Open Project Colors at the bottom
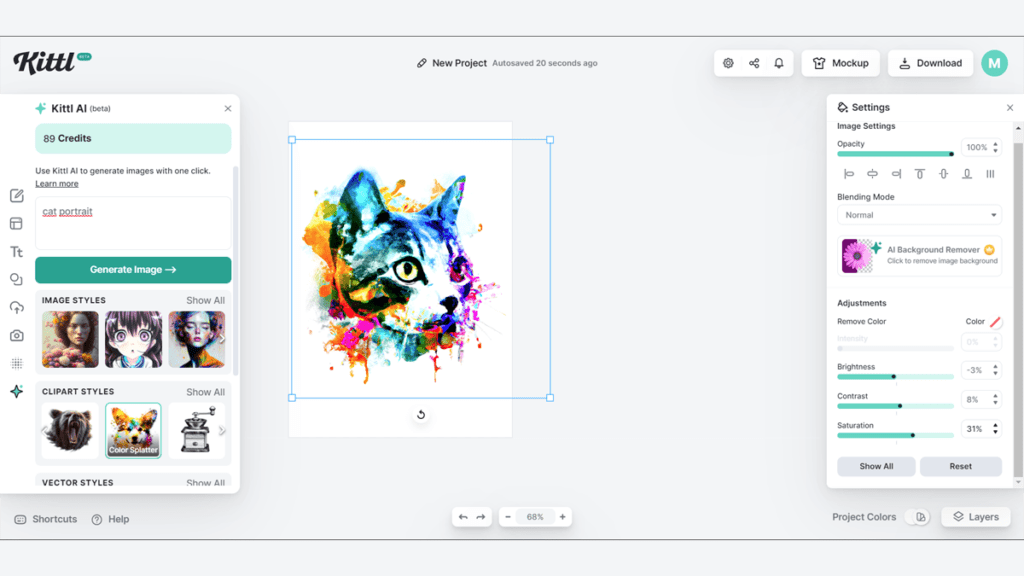Screen dimensions: 1024x576 coord(863,517)
